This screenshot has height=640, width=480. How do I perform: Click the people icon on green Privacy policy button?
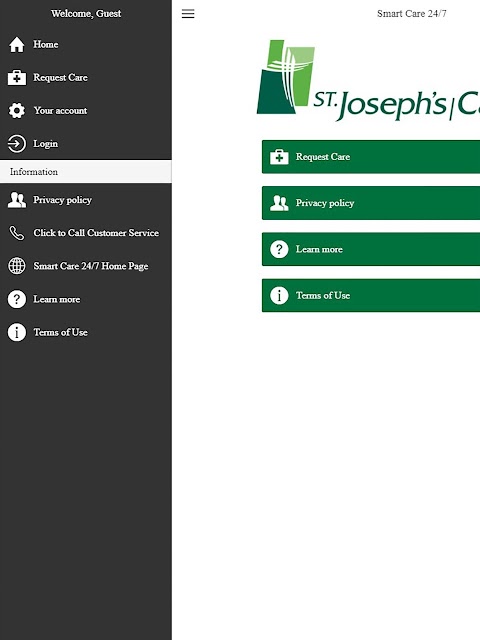click(x=279, y=203)
